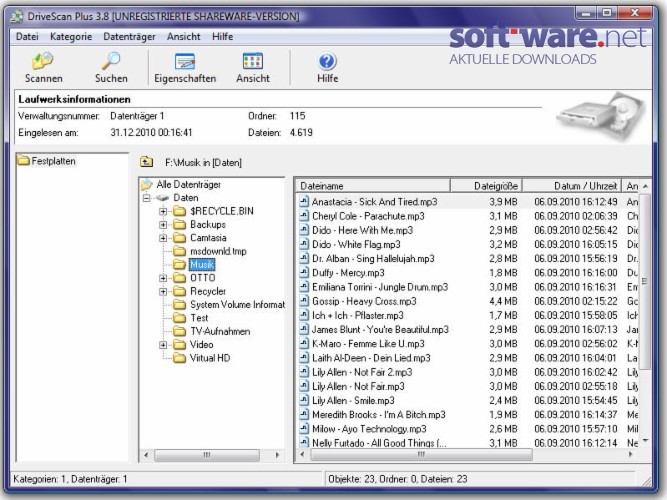Open Hilfe via the question mark icon

pos(327,61)
